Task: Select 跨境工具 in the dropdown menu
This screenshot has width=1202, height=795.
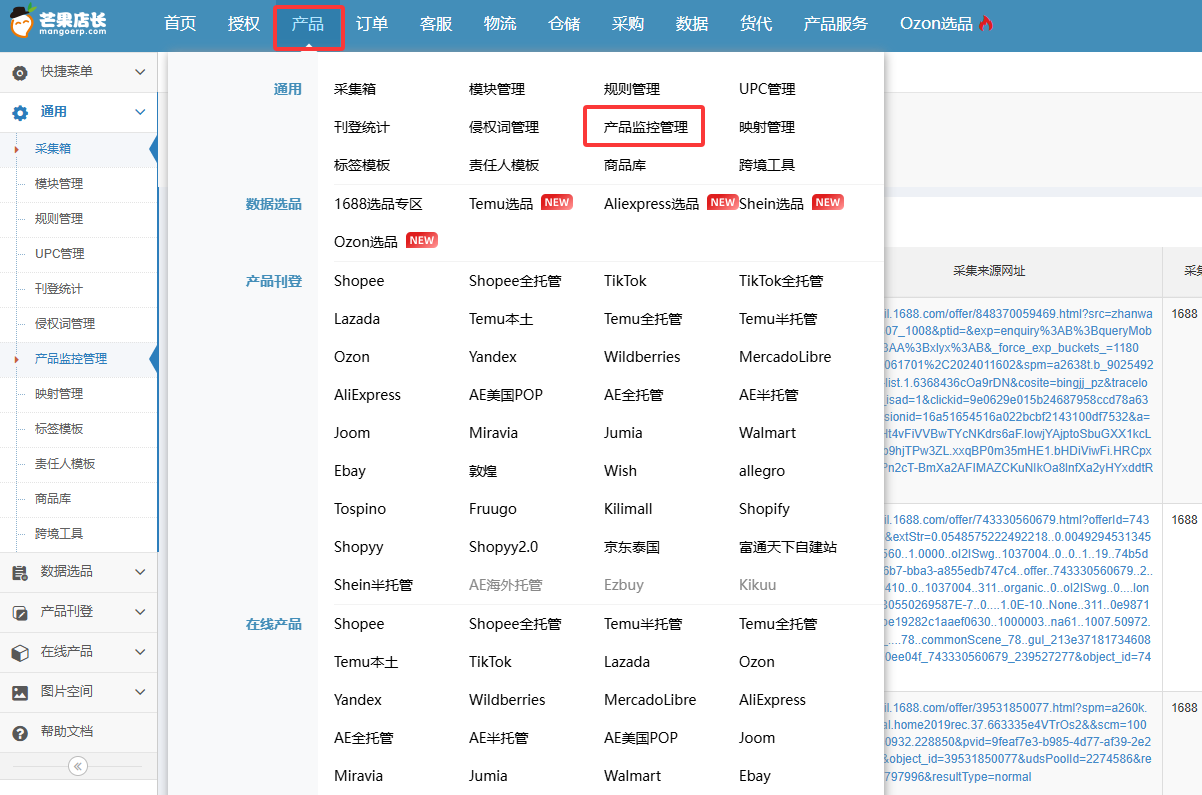Action: point(767,165)
